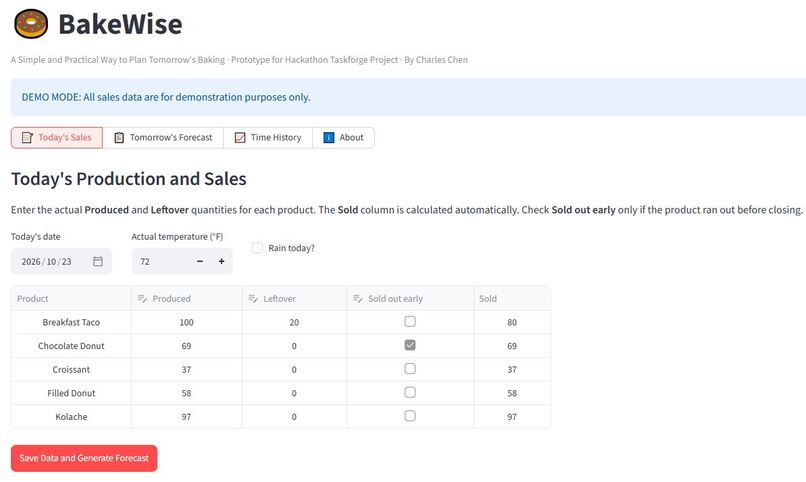Click the edit icon in Produced header

coord(142,299)
